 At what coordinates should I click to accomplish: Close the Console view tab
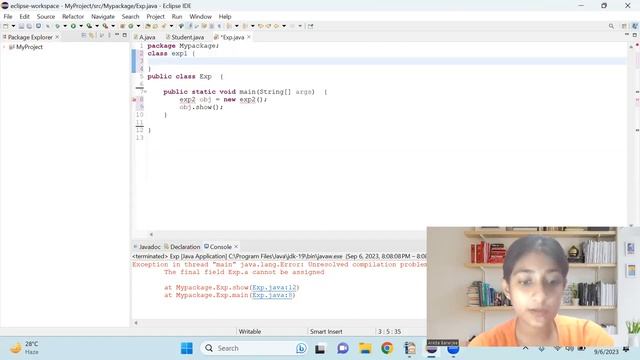coord(236,247)
